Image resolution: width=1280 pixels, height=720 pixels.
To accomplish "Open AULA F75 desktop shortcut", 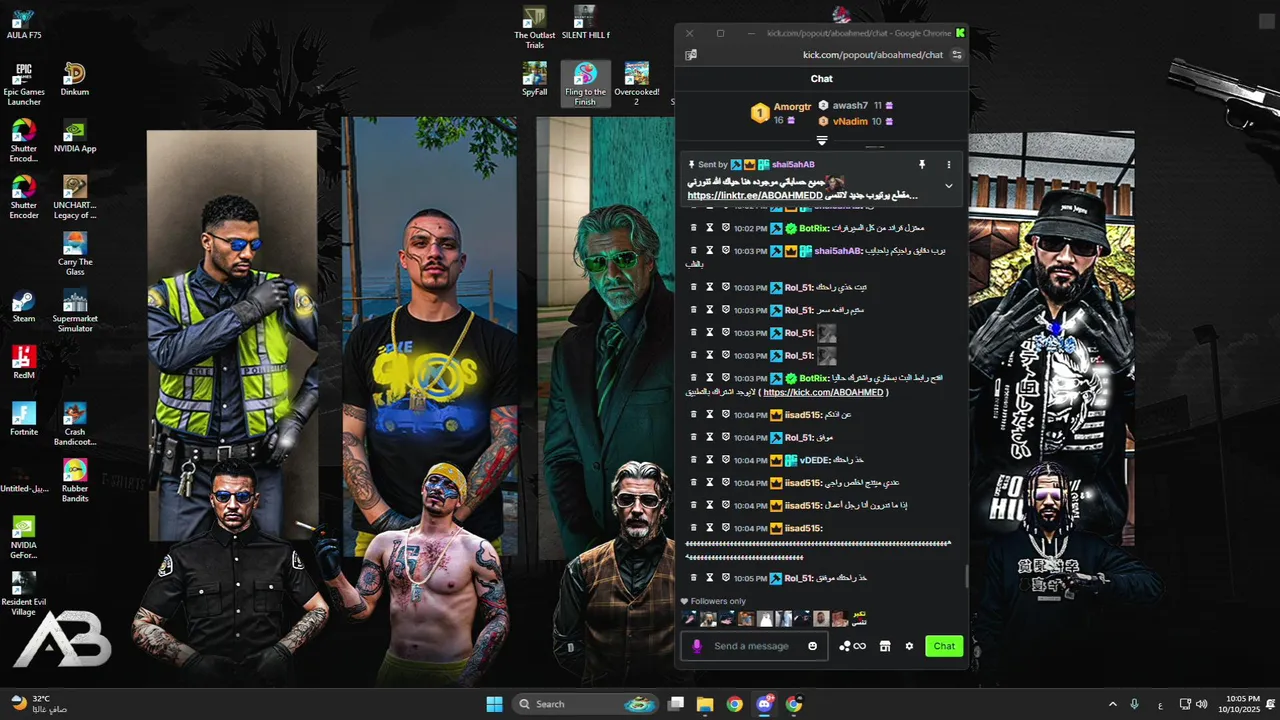I will tap(23, 24).
